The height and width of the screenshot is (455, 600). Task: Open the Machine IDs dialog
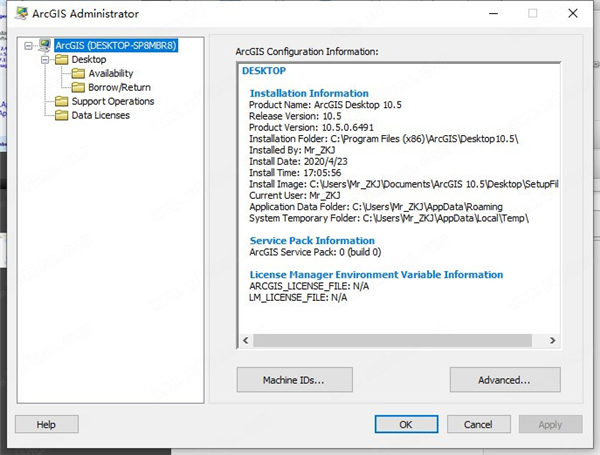pos(295,380)
